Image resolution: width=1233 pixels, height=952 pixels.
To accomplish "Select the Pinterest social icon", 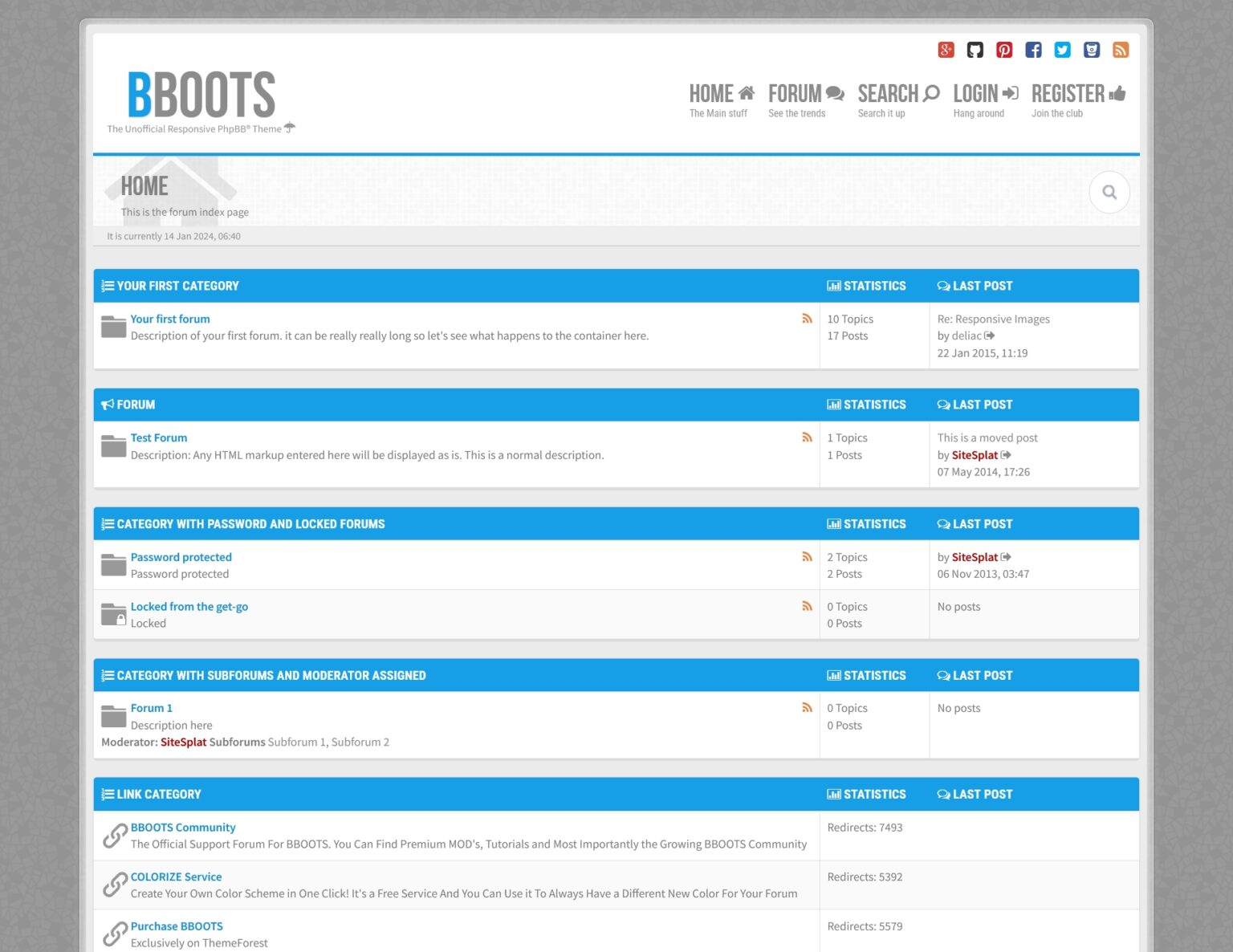I will tap(1004, 49).
